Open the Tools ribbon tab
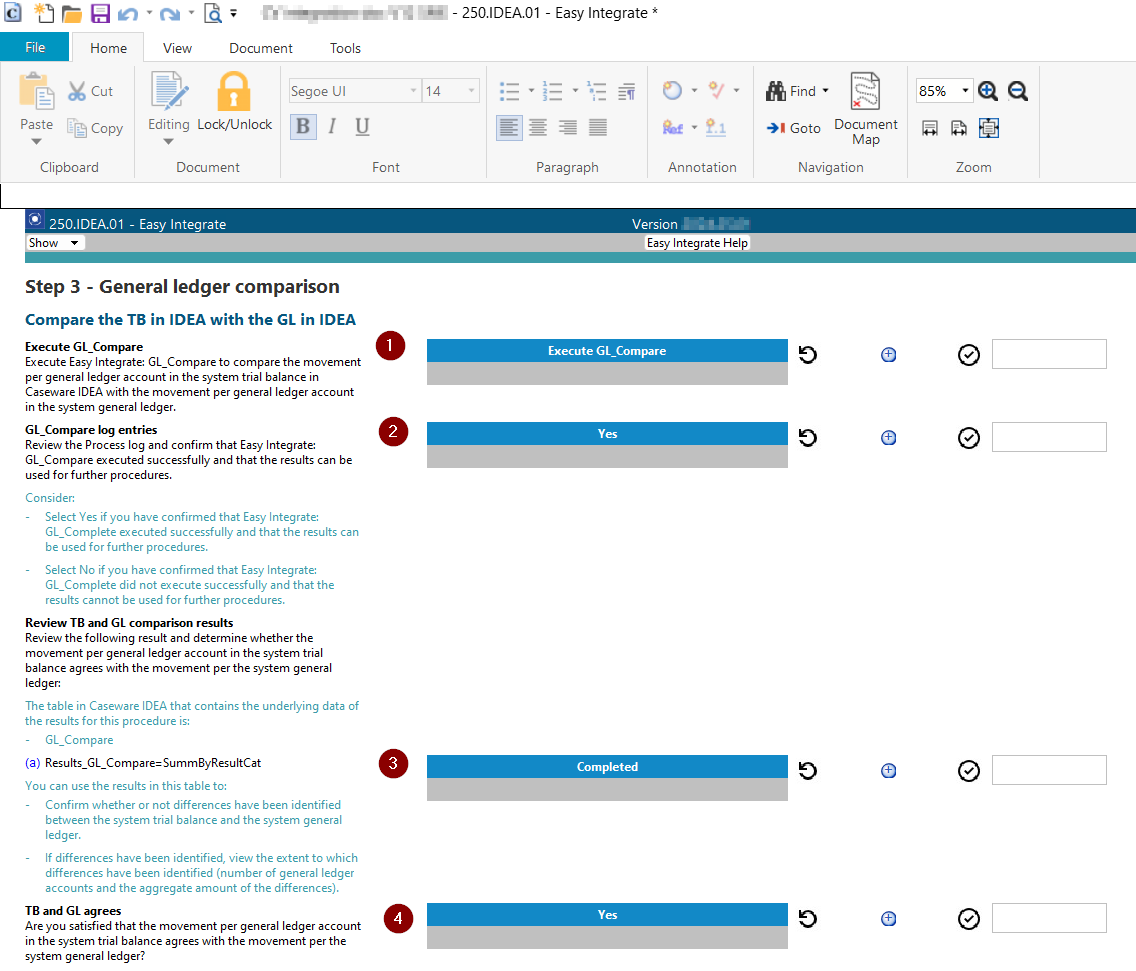Screen dimensions: 1136x971 (x=345, y=48)
